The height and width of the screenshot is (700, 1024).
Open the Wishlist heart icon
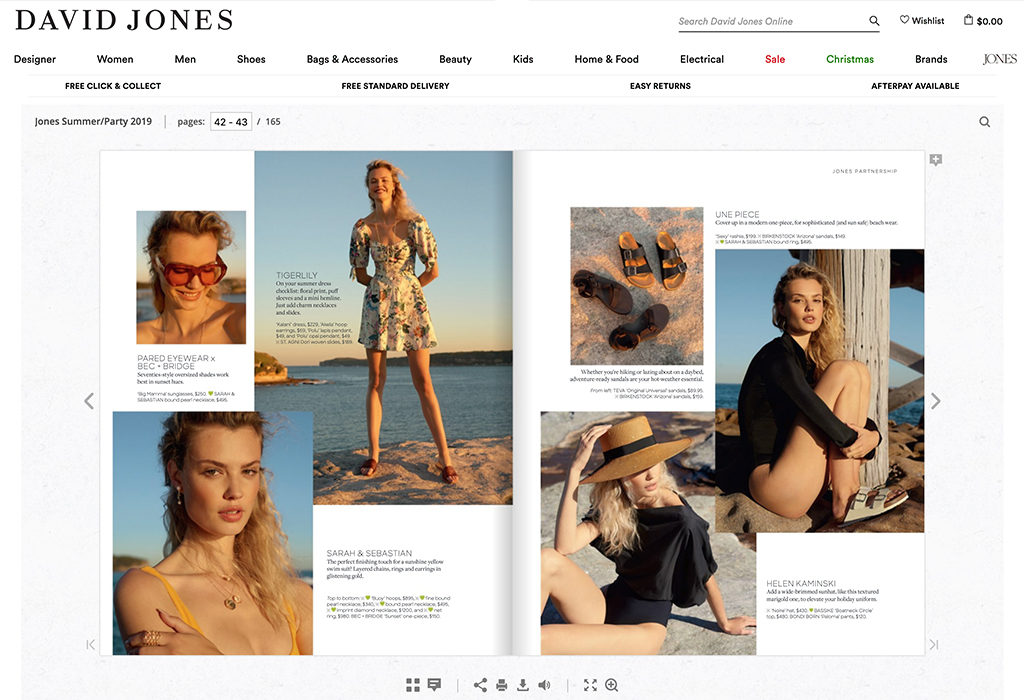click(904, 20)
